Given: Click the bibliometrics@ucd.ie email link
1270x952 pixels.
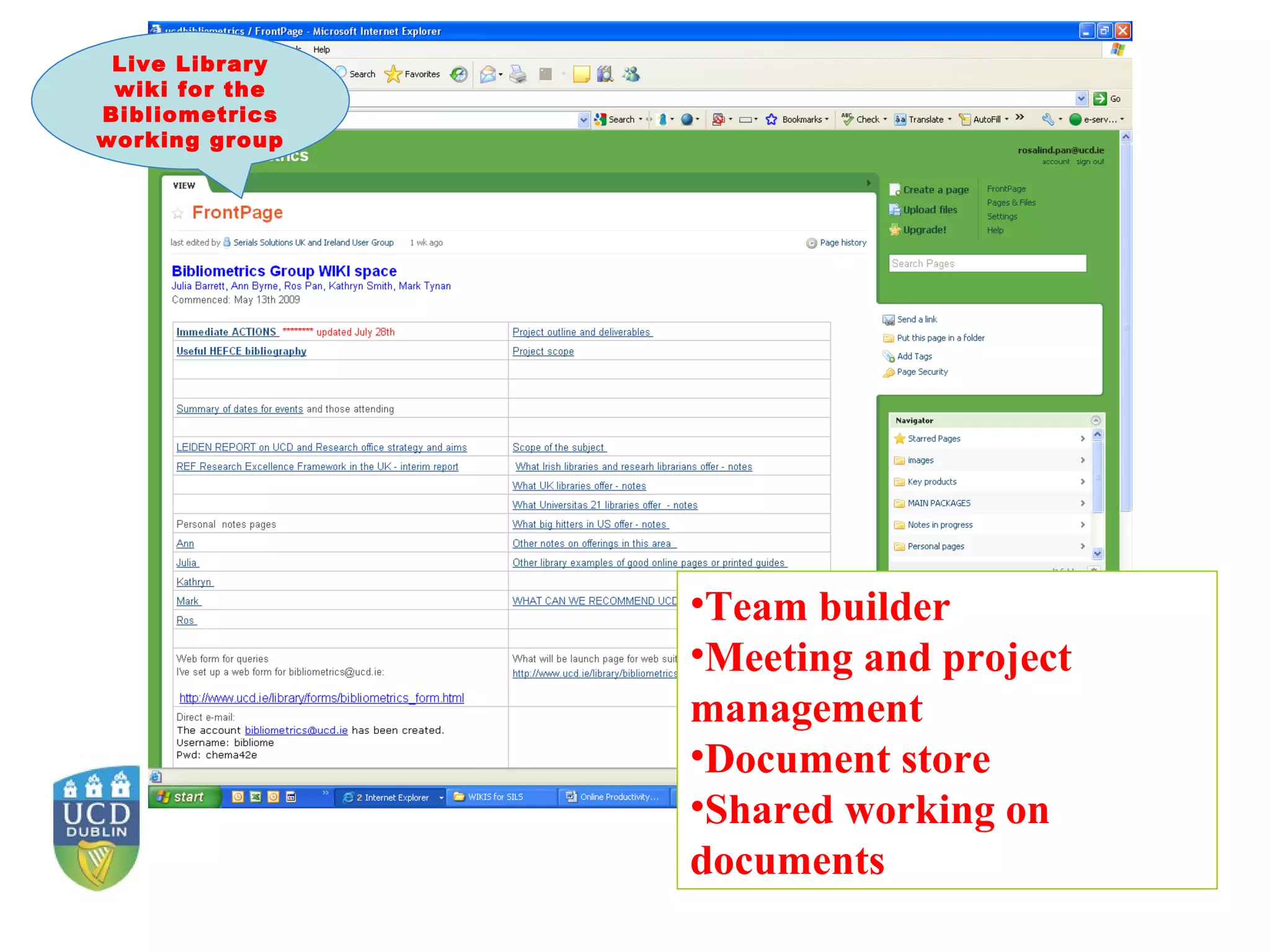Looking at the screenshot, I should click(x=296, y=730).
